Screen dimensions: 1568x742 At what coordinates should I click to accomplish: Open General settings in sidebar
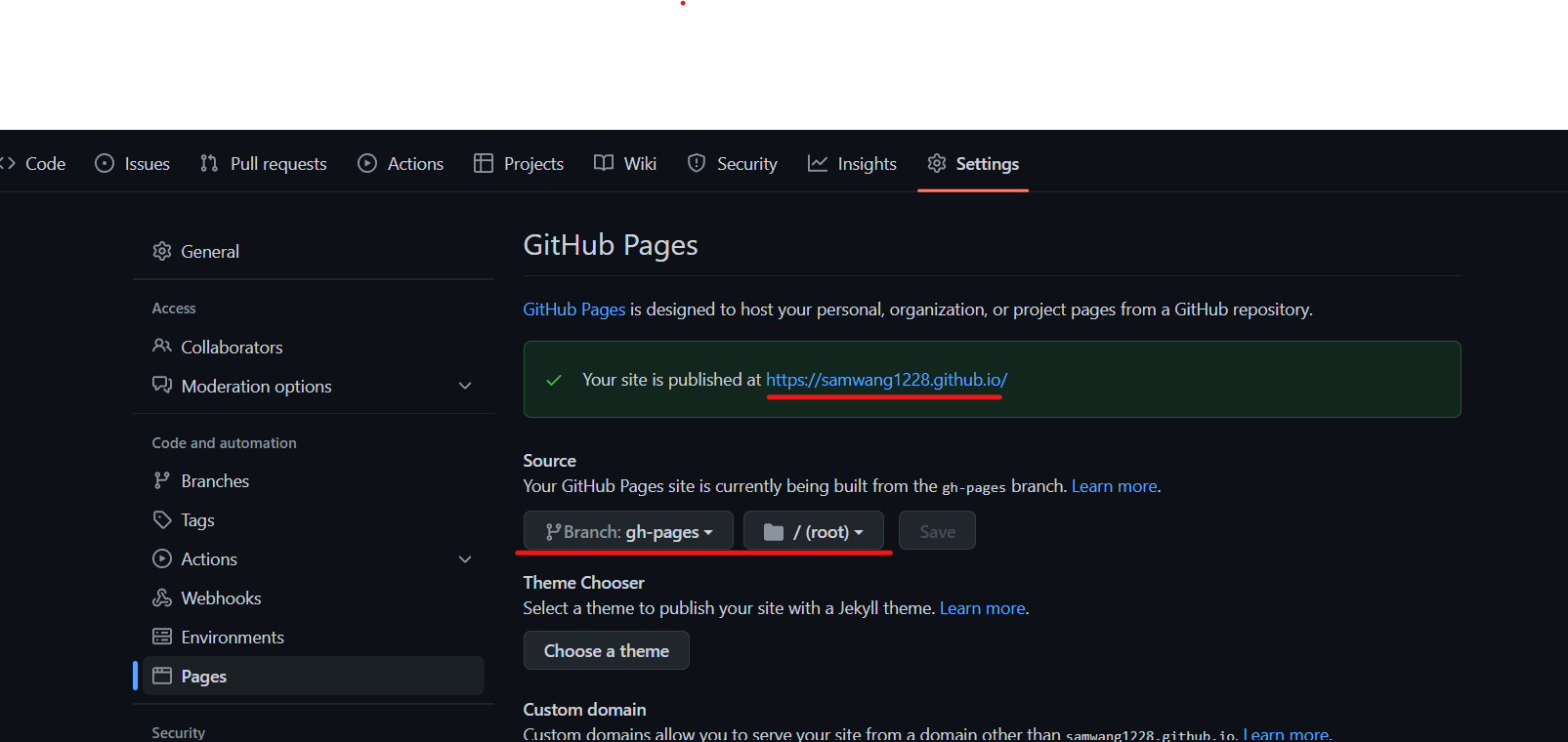(209, 251)
